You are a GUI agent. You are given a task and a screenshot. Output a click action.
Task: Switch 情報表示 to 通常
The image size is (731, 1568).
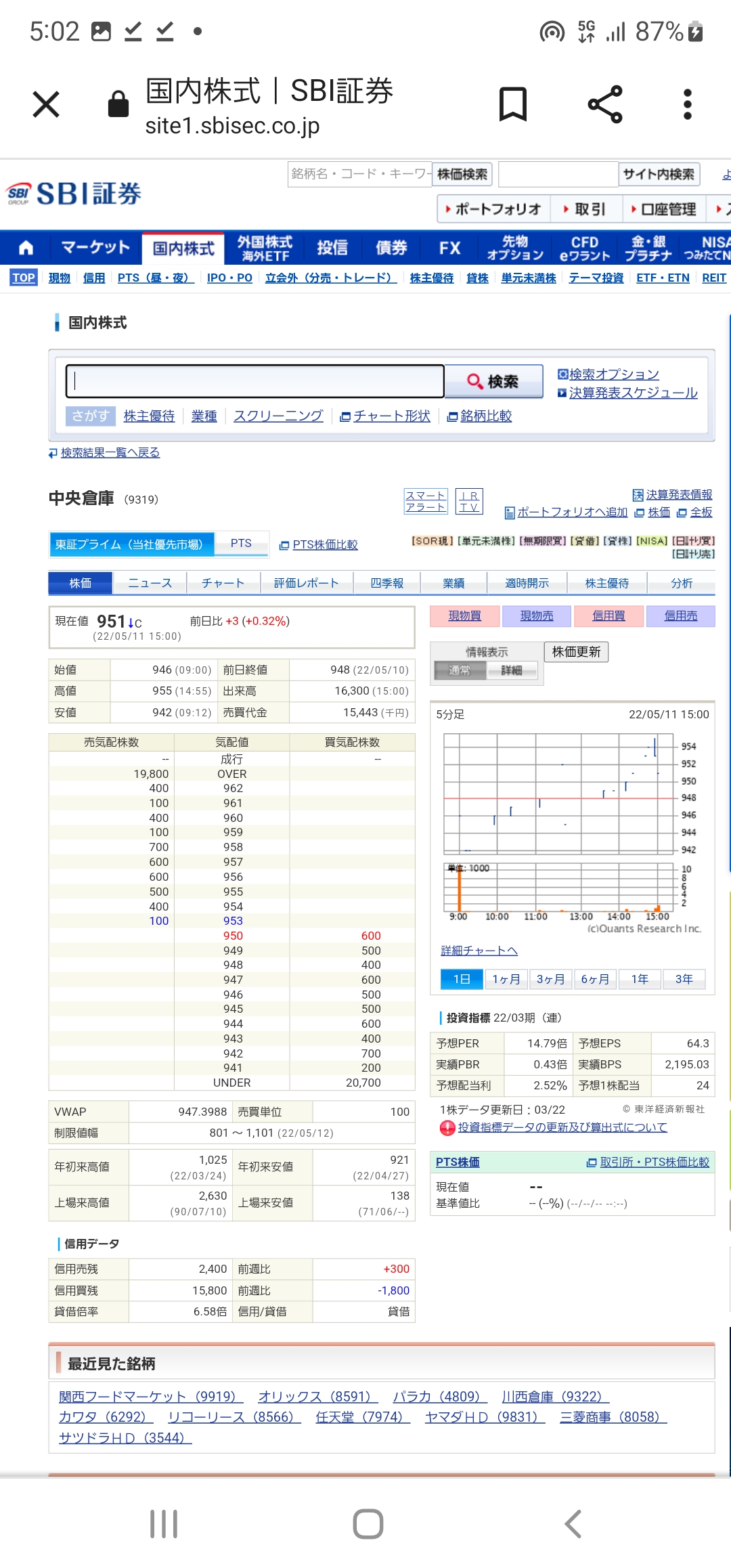[460, 670]
